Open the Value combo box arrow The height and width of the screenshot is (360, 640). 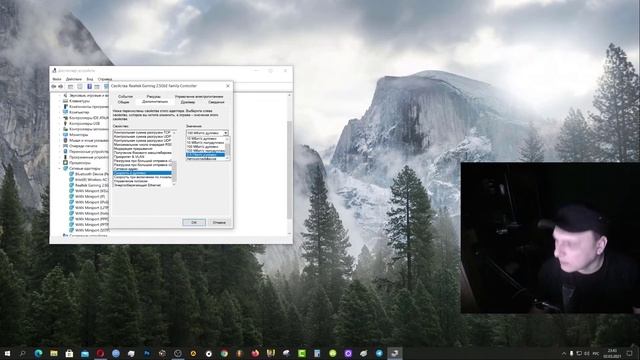tap(225, 133)
